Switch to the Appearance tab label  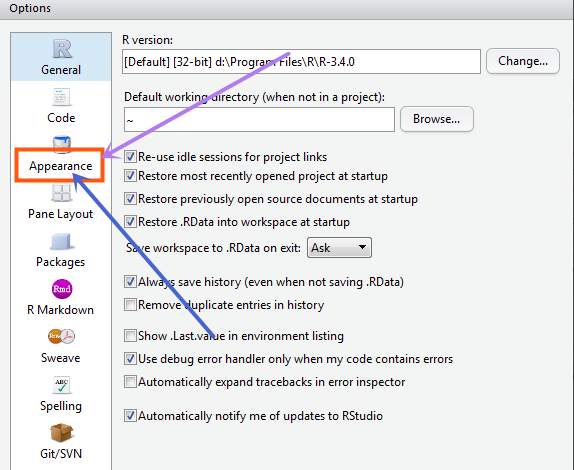click(x=60, y=166)
